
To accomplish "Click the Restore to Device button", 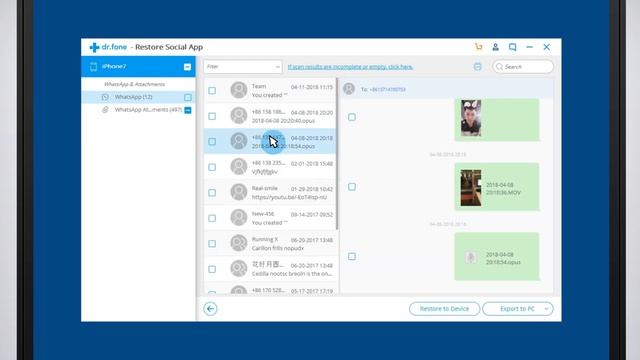I will tap(444, 309).
